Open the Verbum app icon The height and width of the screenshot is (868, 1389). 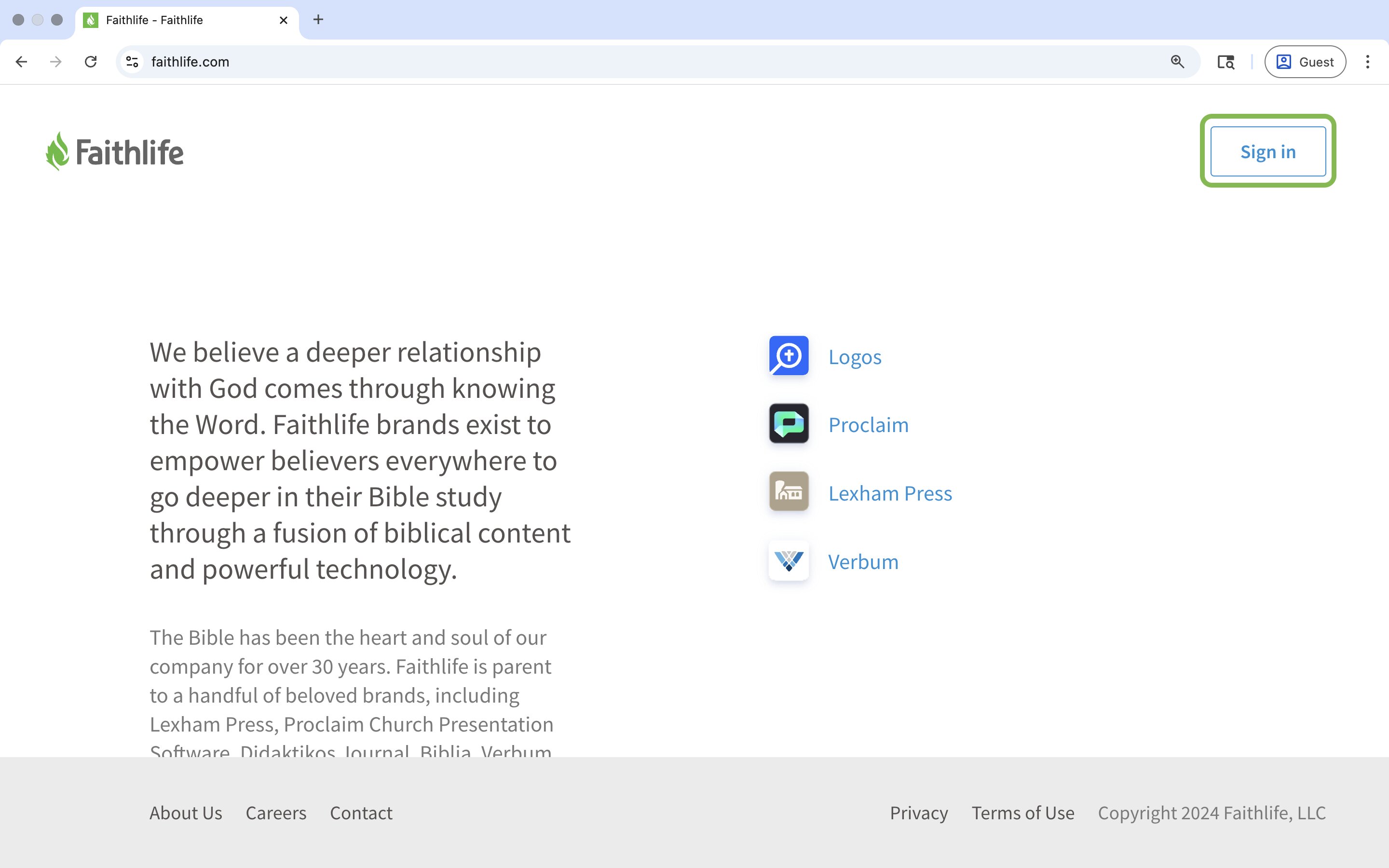pos(789,560)
